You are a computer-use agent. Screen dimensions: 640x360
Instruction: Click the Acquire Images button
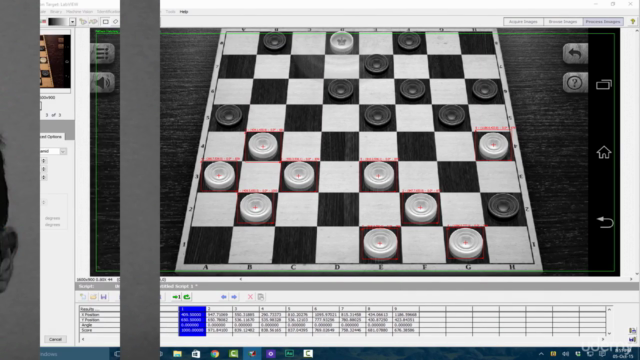(523, 22)
